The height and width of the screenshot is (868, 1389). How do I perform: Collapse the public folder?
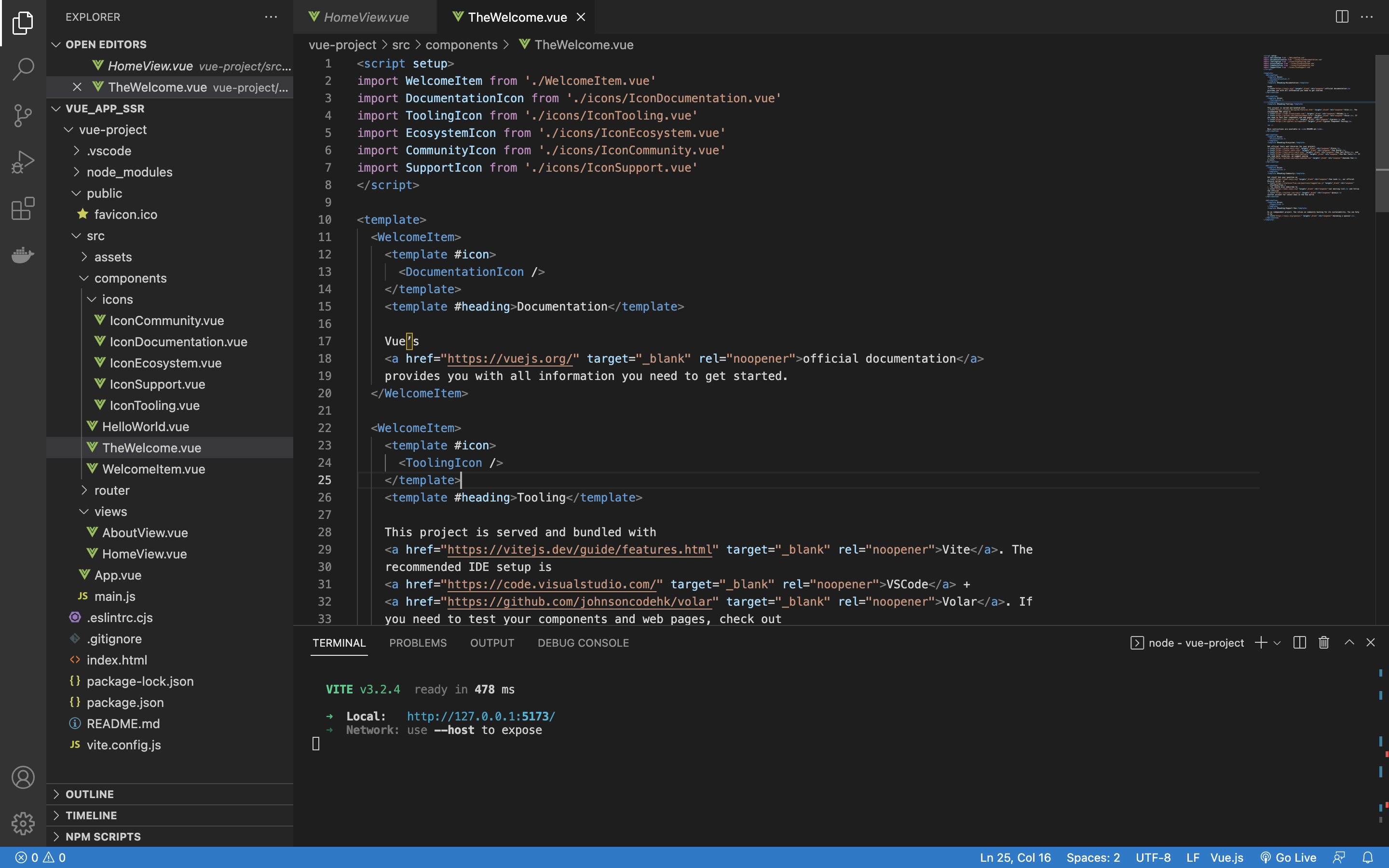point(170,193)
